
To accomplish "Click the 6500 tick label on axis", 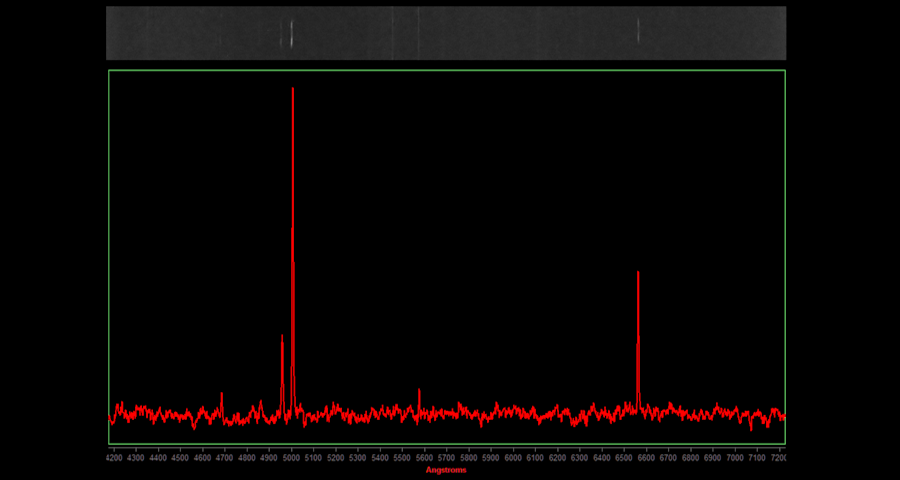I will pyautogui.click(x=624, y=458).
